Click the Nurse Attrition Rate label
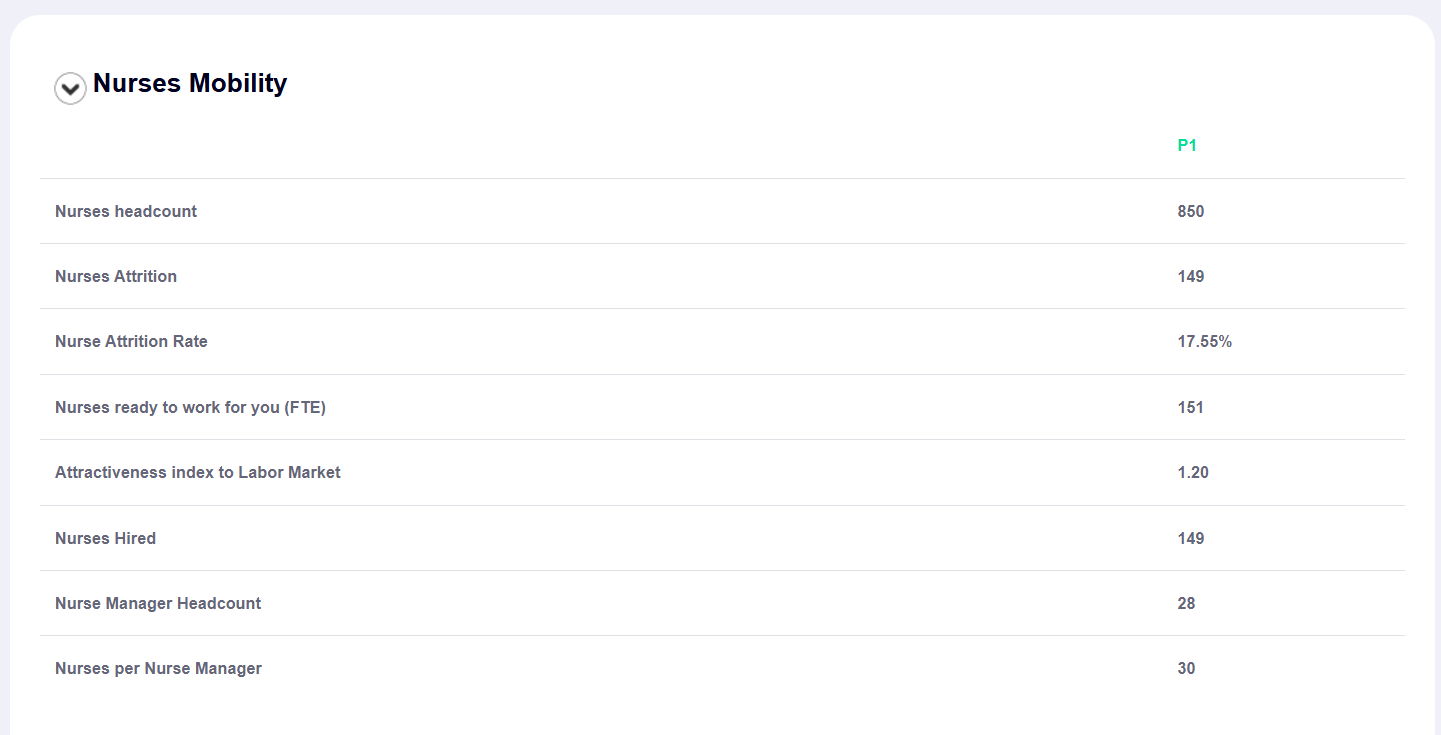This screenshot has width=1441, height=735. coord(131,342)
